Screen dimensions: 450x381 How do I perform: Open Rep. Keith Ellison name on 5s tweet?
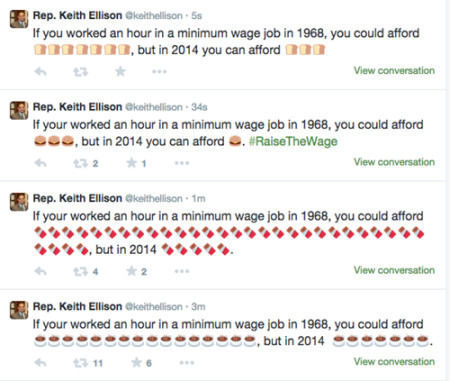pyautogui.click(x=77, y=15)
